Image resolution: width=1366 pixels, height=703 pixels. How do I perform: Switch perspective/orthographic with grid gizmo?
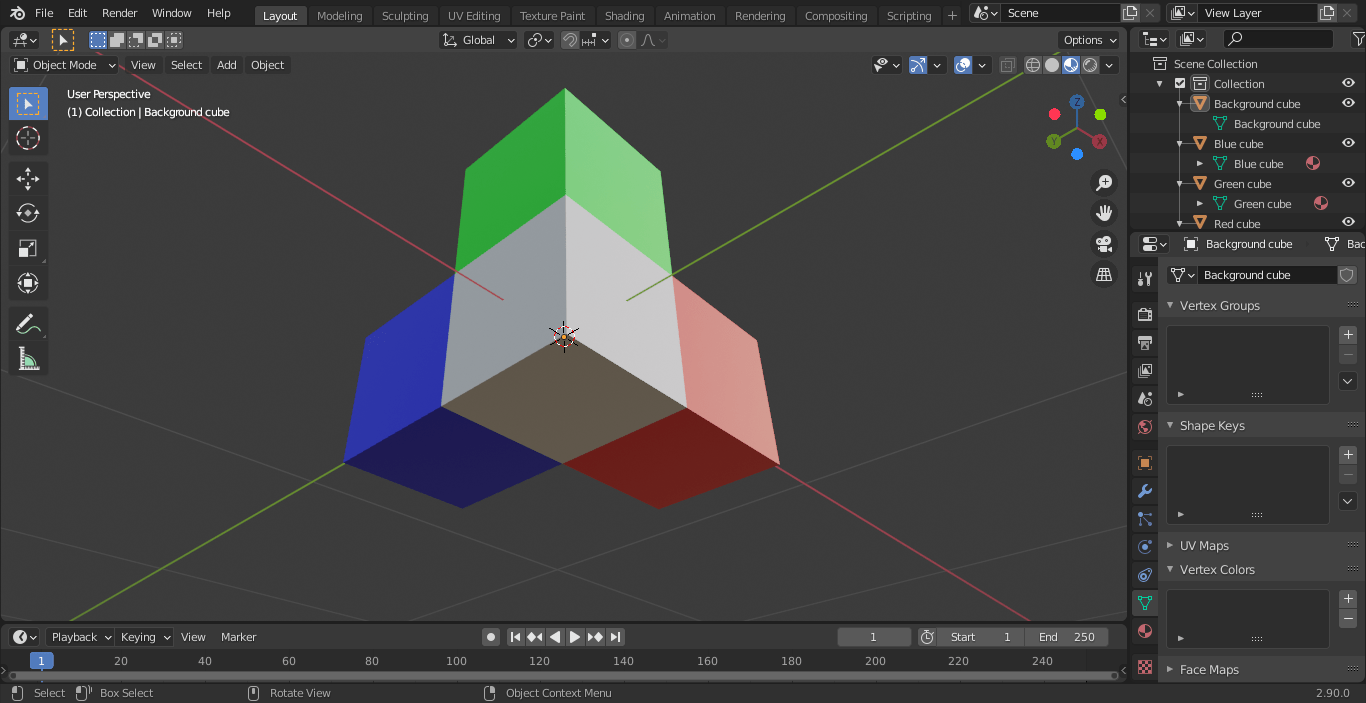pyautogui.click(x=1104, y=274)
